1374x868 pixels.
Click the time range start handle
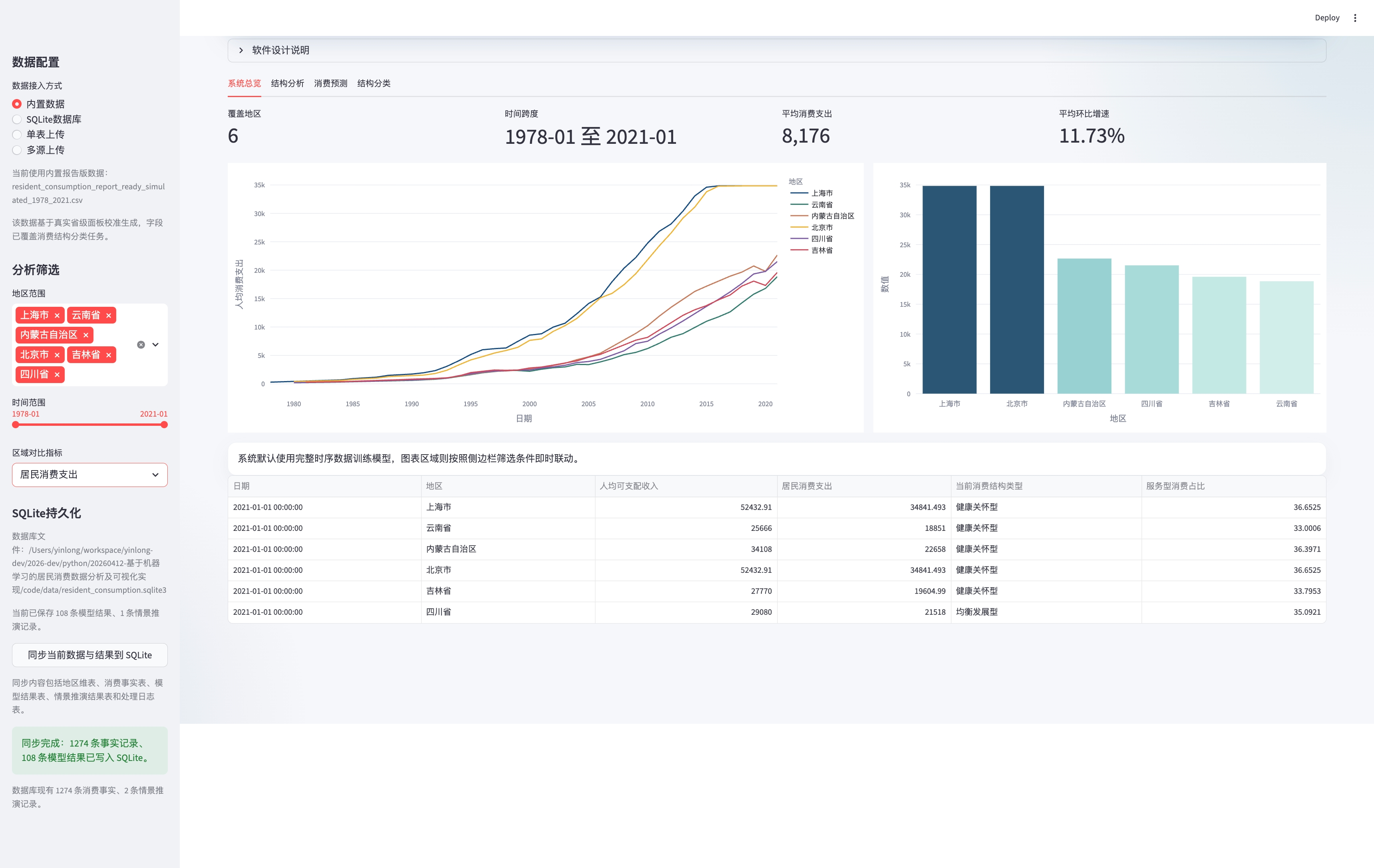tap(16, 424)
